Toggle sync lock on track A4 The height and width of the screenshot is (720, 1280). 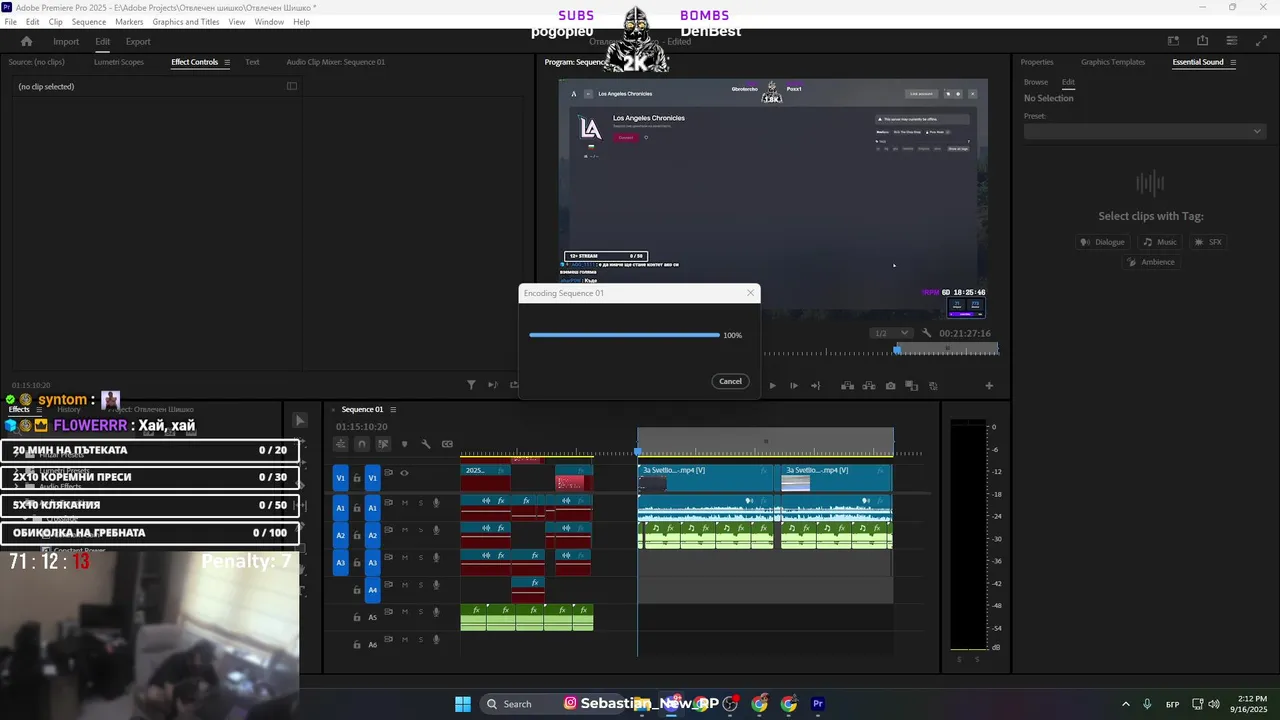[389, 584]
